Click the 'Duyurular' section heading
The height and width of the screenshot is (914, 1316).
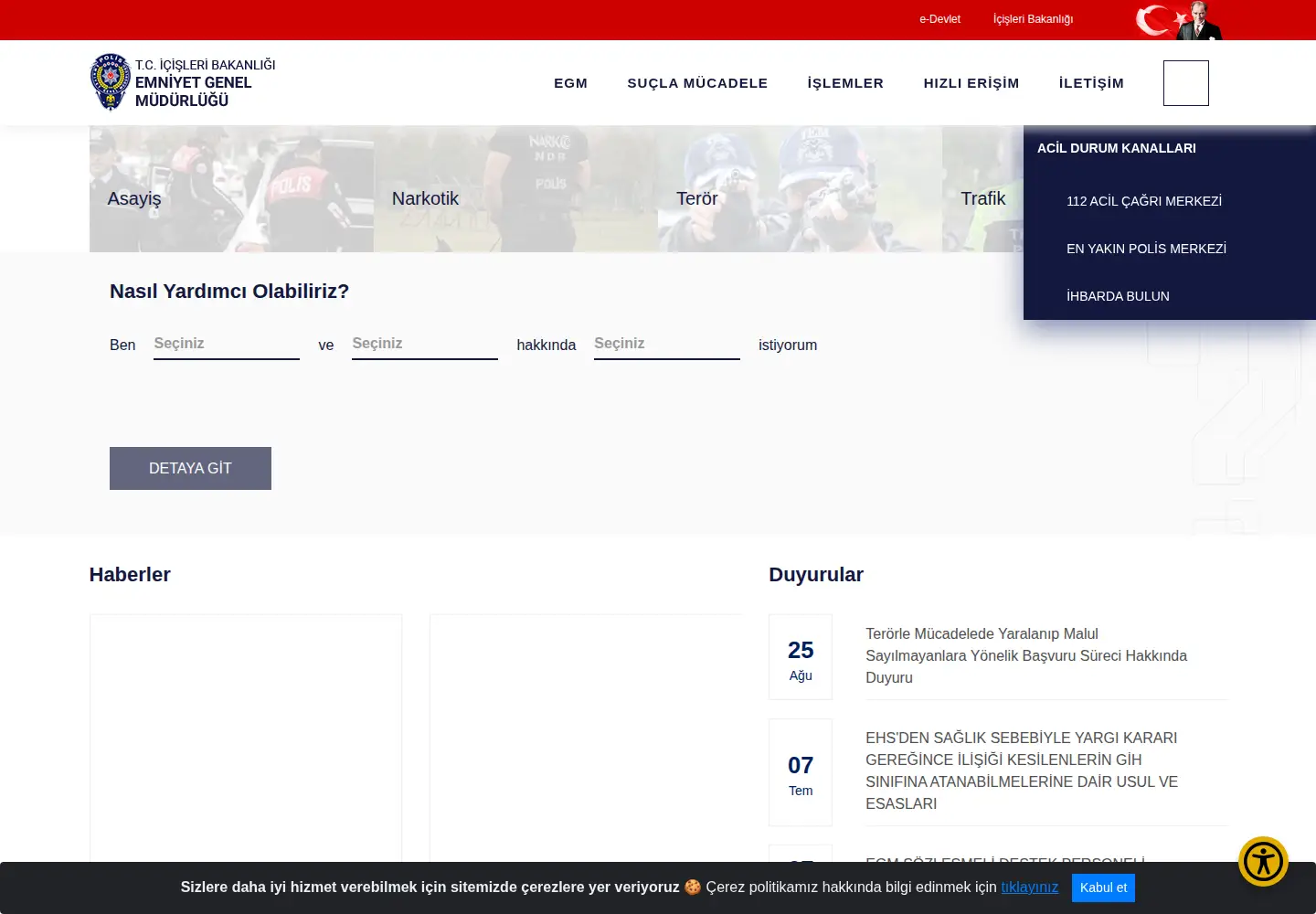click(x=816, y=575)
